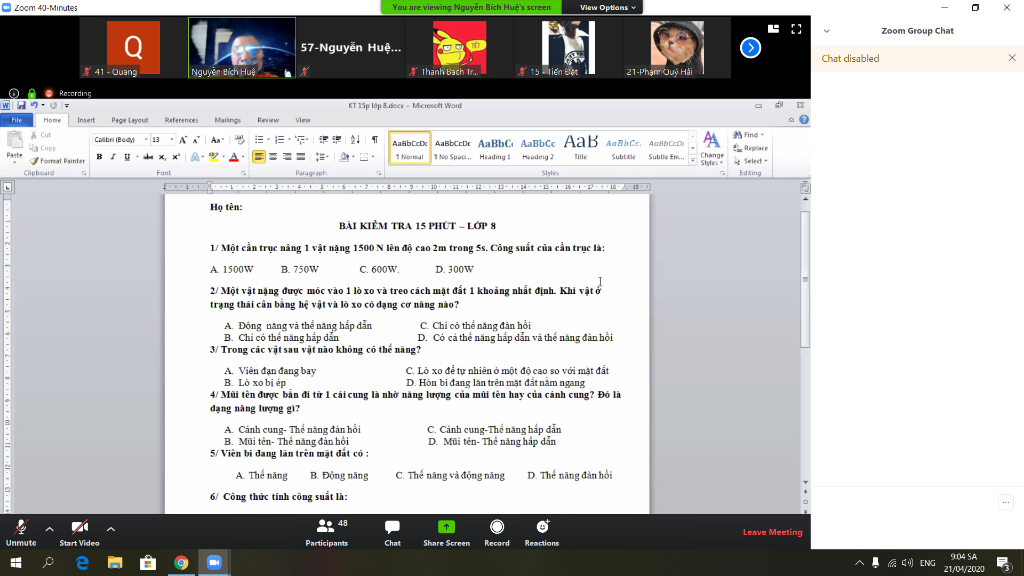Open the Calibri font name dropdown

click(x=146, y=140)
